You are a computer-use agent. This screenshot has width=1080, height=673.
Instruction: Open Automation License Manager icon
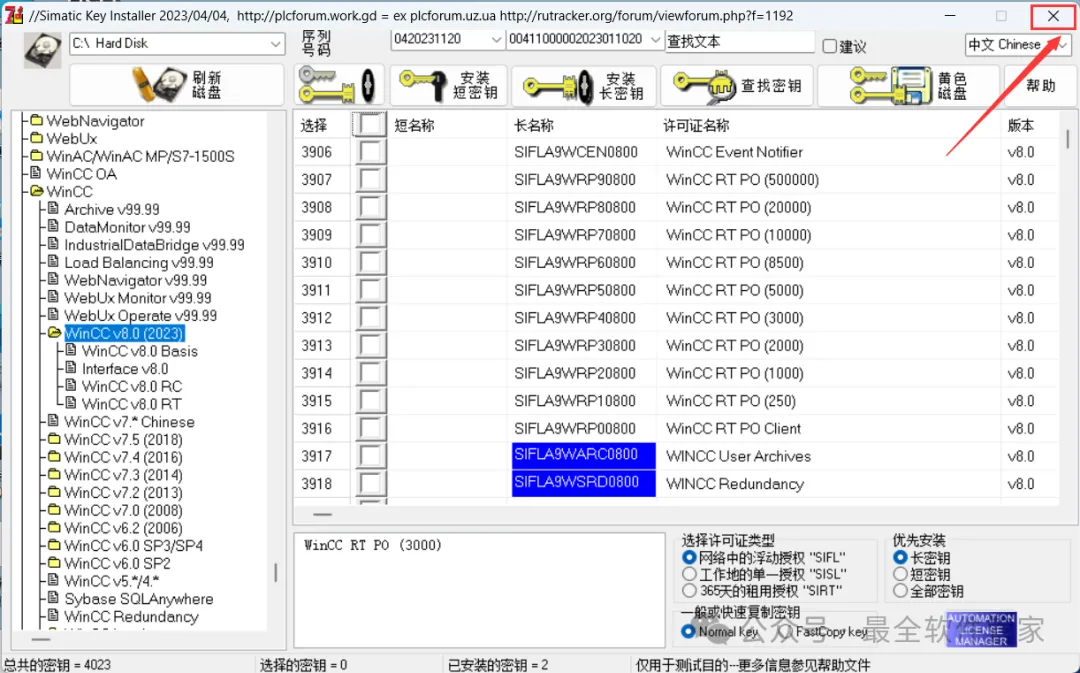tap(981, 629)
